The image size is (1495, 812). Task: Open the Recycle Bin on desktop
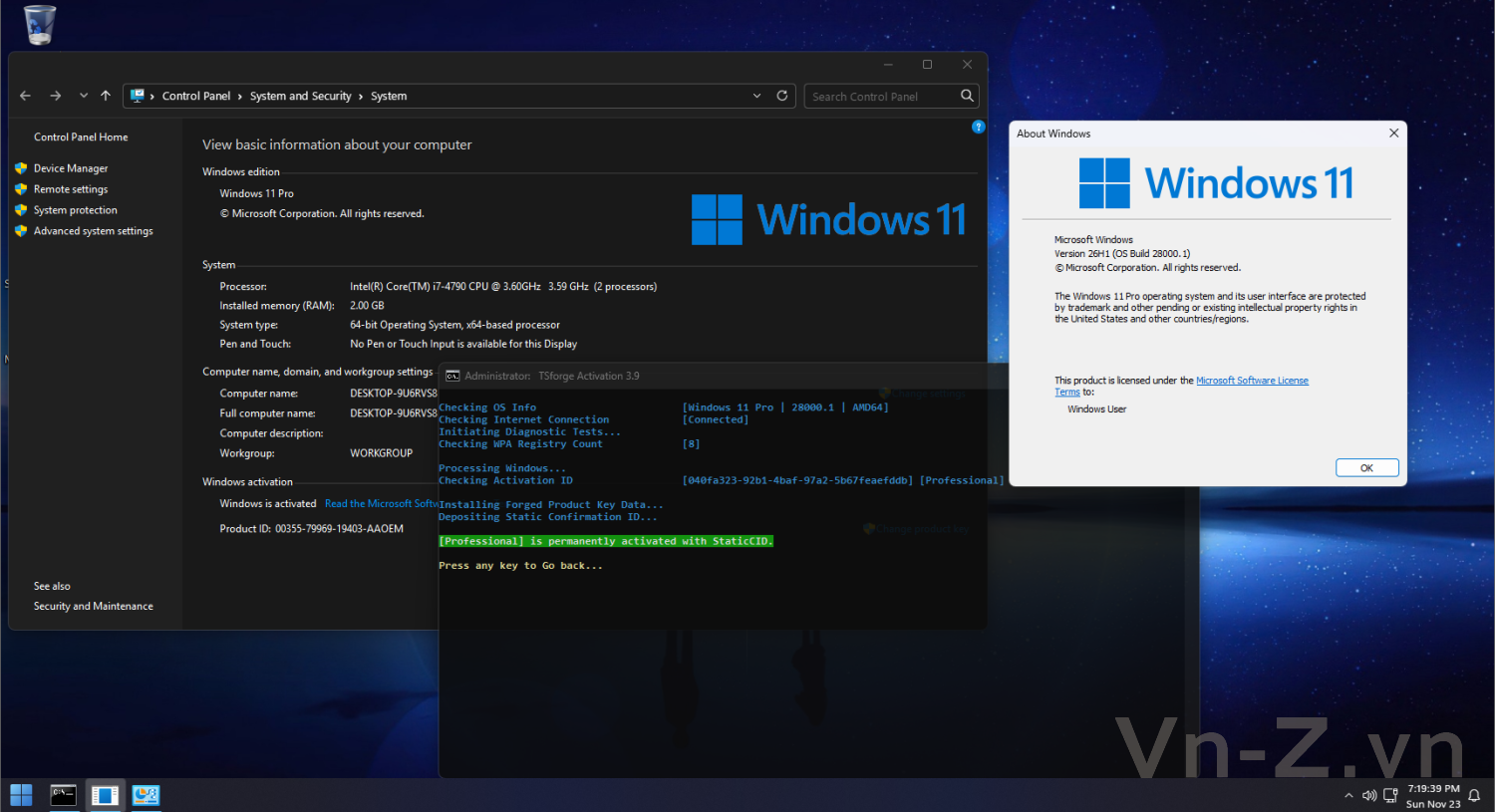[40, 25]
